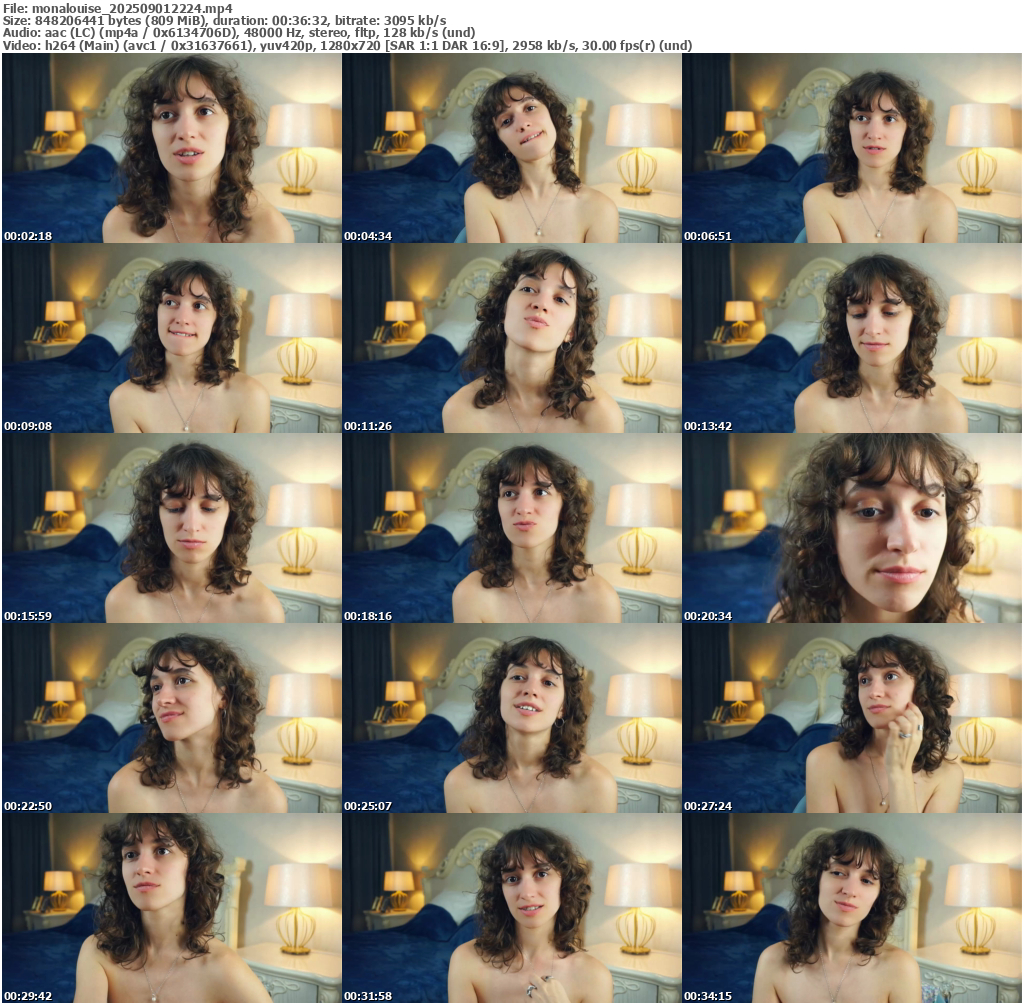Click the file name monalouise_202509012224.mp4

[x=132, y=8]
